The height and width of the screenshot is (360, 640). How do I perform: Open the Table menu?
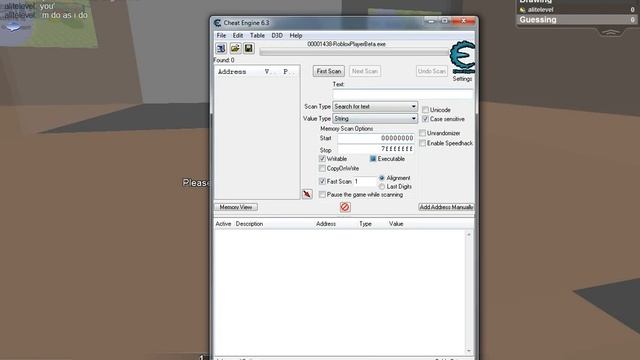click(257, 36)
